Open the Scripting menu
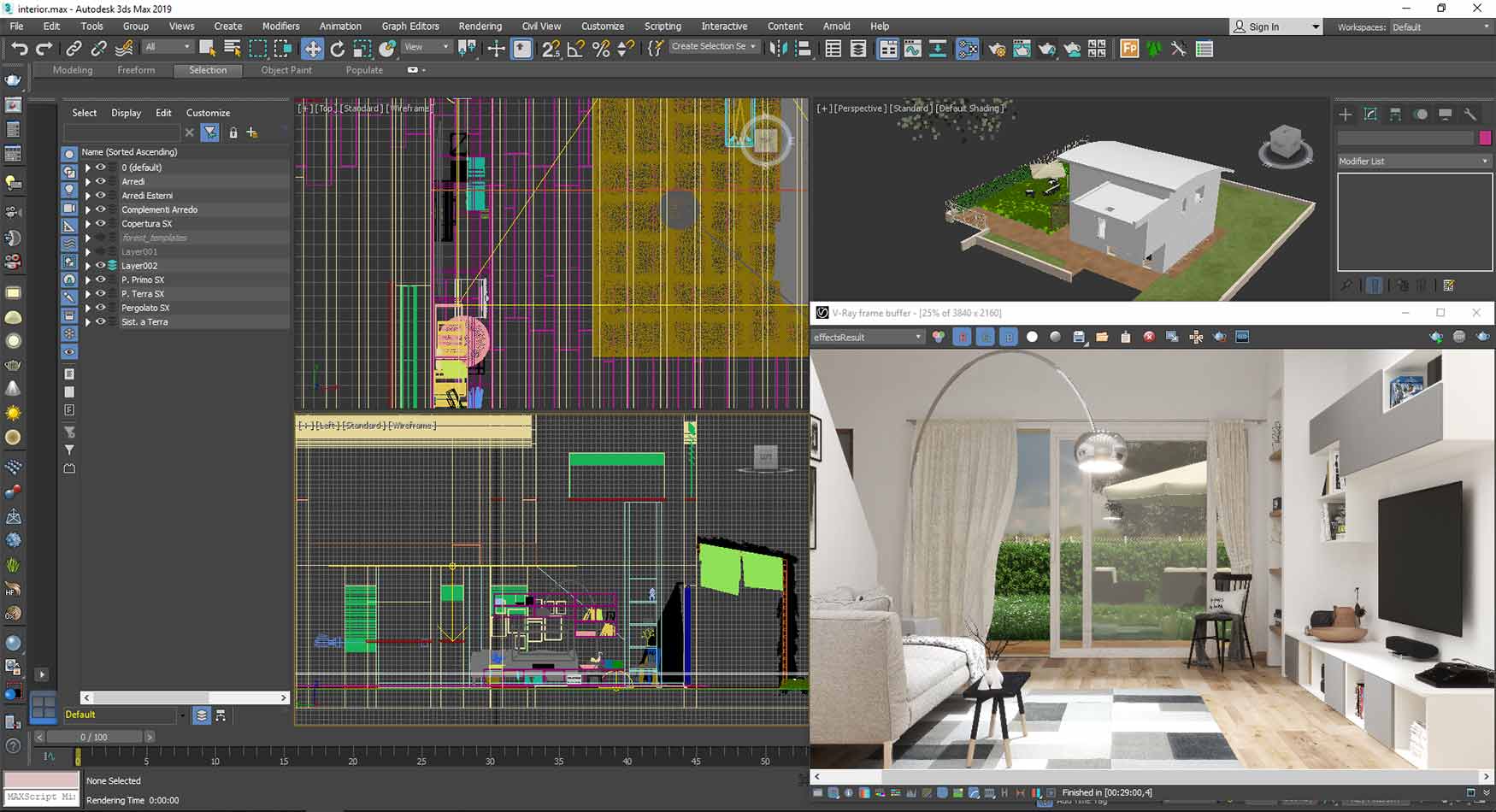This screenshot has width=1496, height=812. click(x=663, y=26)
